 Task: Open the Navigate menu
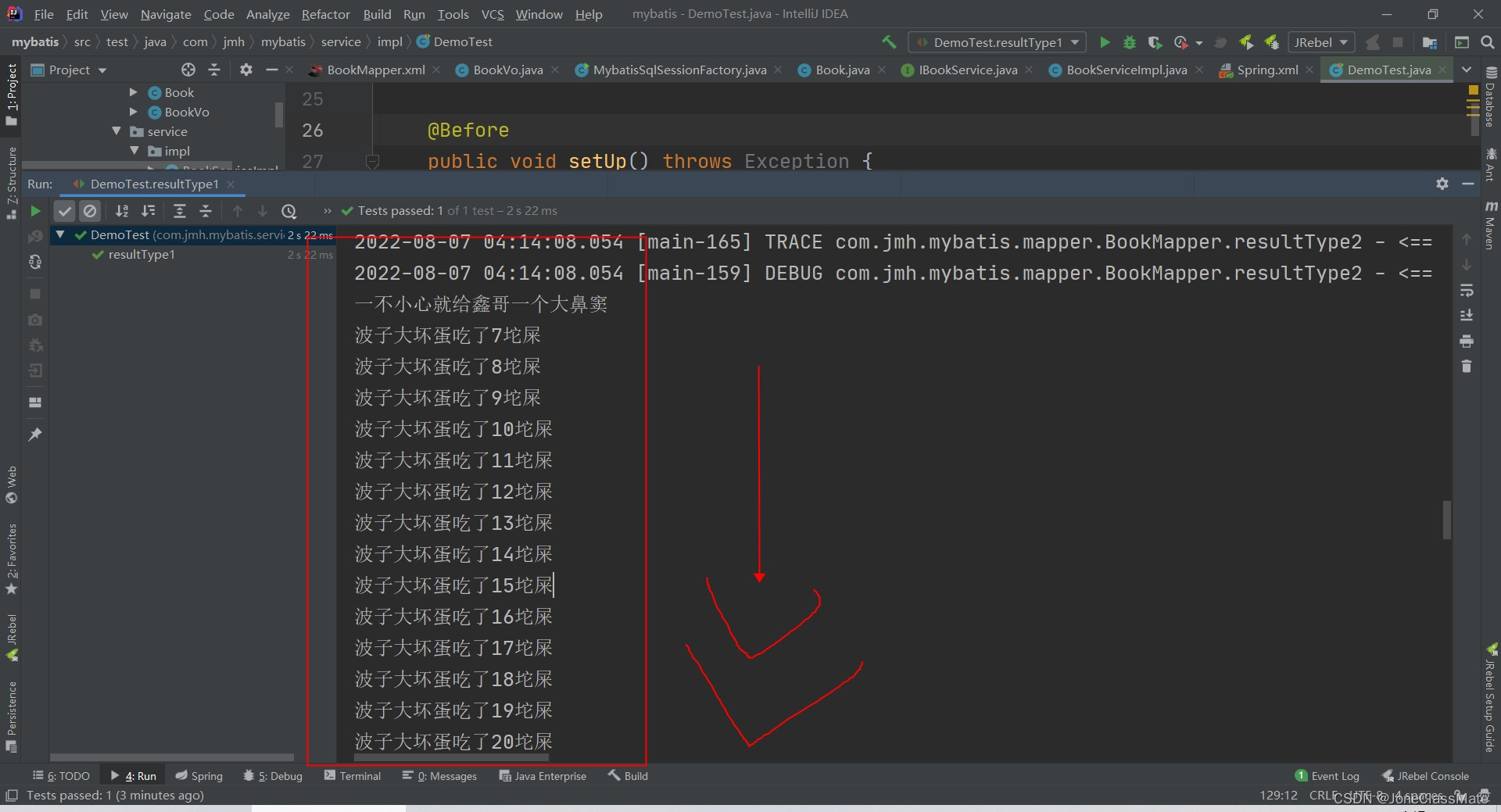coord(166,14)
